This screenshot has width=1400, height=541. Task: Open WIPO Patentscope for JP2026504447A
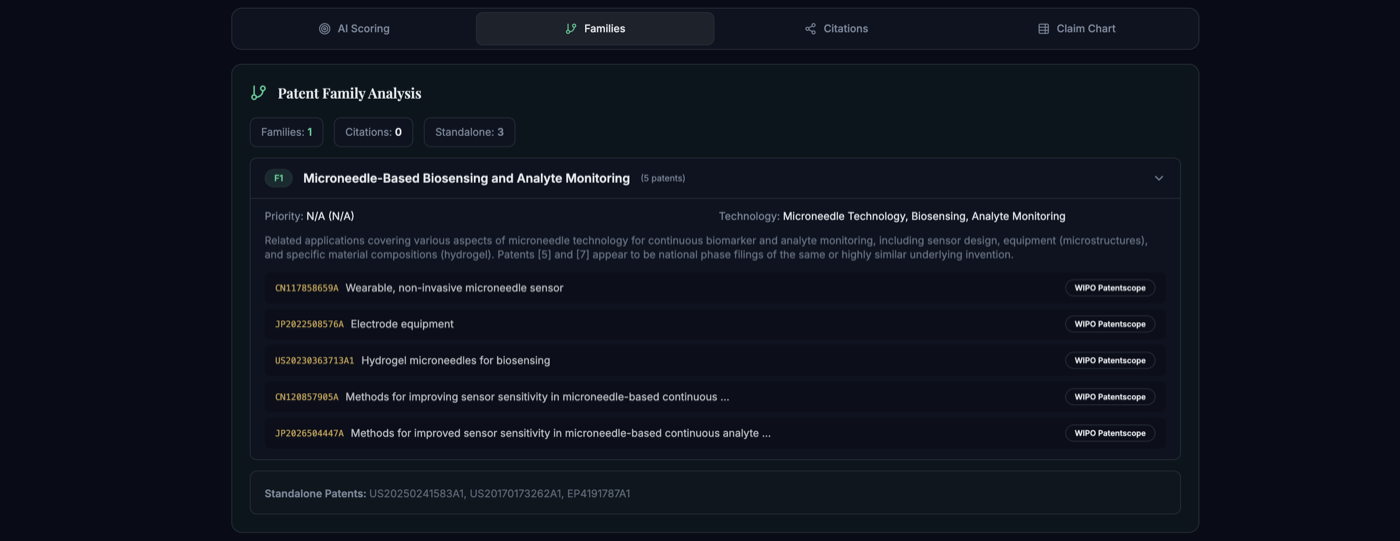(x=1110, y=433)
